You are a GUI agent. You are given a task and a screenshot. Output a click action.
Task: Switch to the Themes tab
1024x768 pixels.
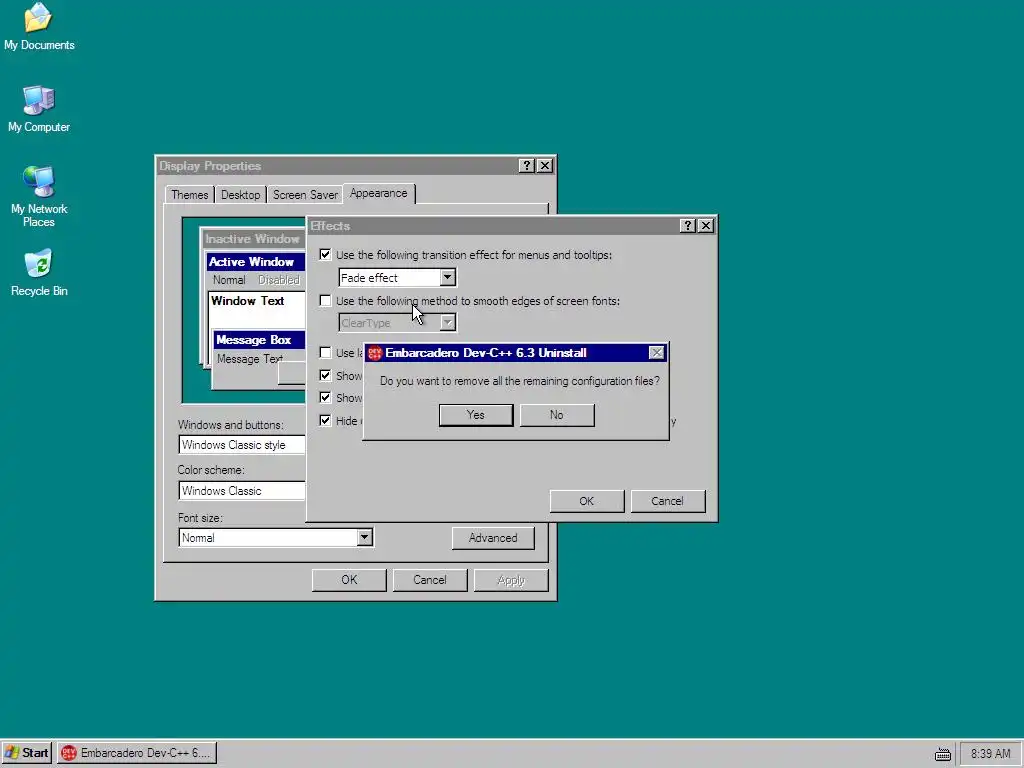coord(189,195)
